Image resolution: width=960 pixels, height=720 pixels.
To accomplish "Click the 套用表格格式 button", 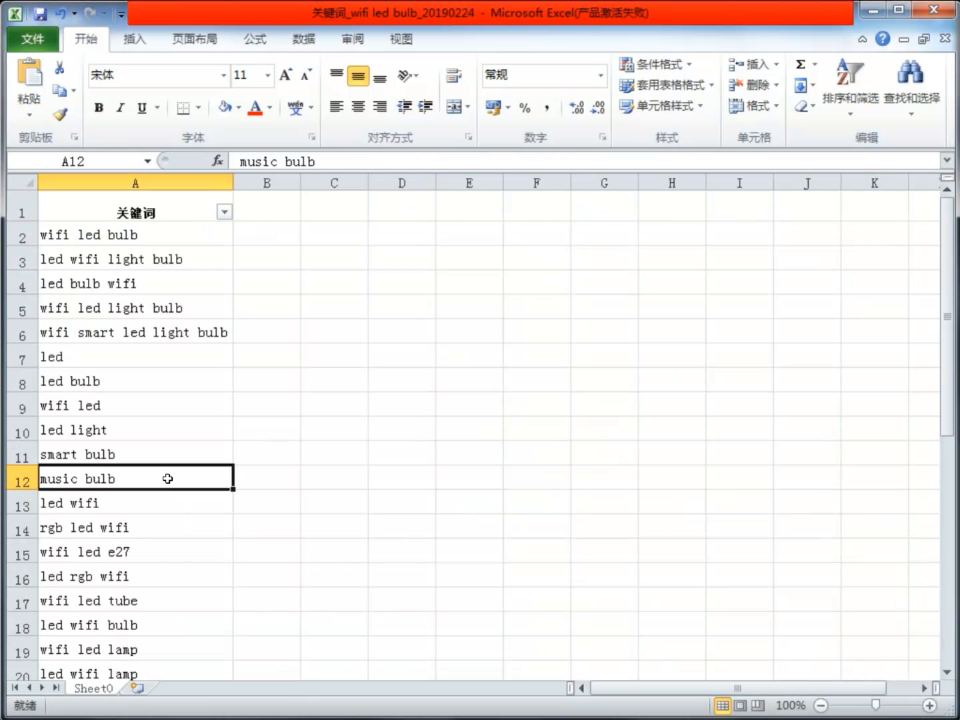I will tap(666, 85).
